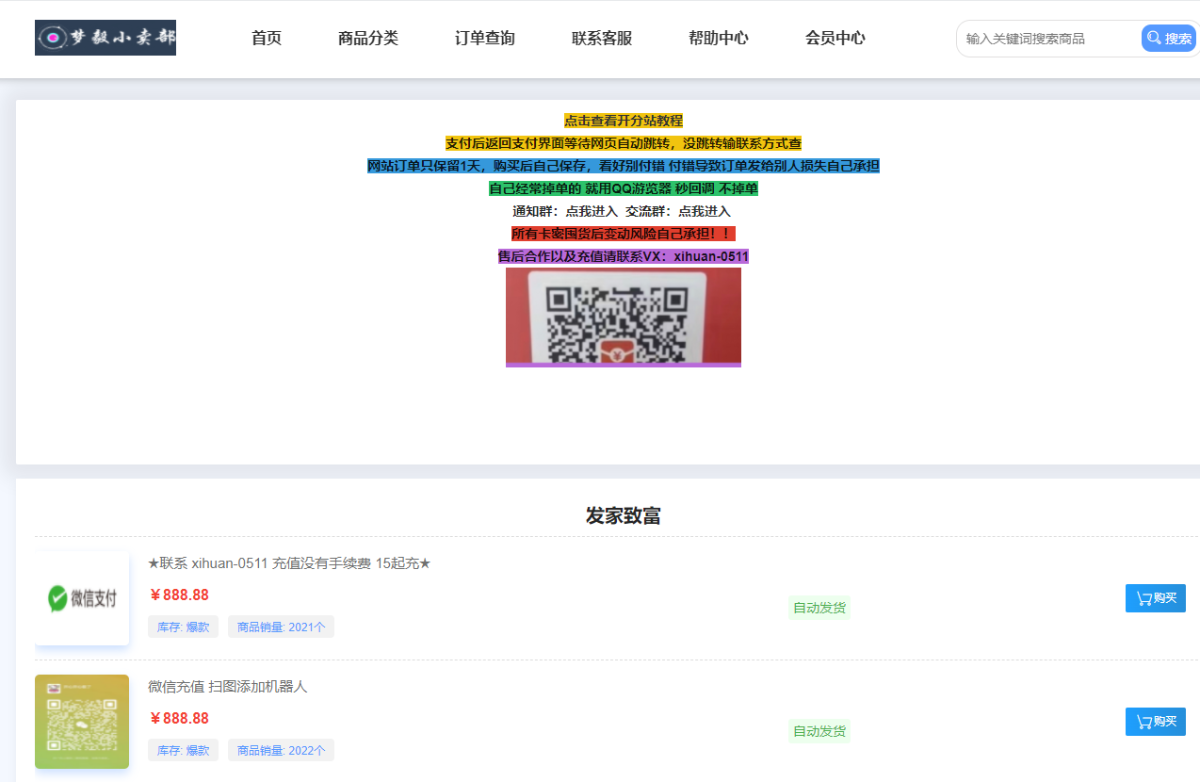The height and width of the screenshot is (782, 1200).
Task: Open the 微信支付 product thumbnail
Action: pos(82,598)
